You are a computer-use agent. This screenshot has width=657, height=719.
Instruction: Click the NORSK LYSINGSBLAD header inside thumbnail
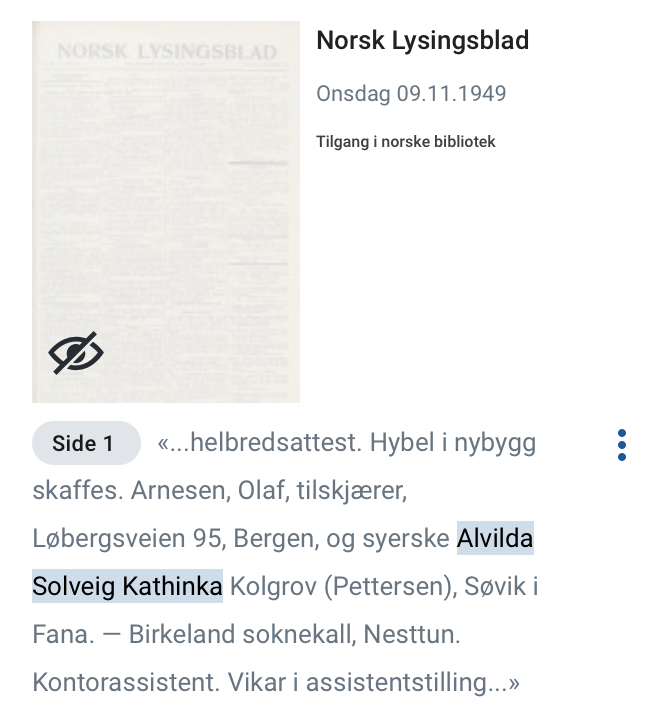[167, 51]
